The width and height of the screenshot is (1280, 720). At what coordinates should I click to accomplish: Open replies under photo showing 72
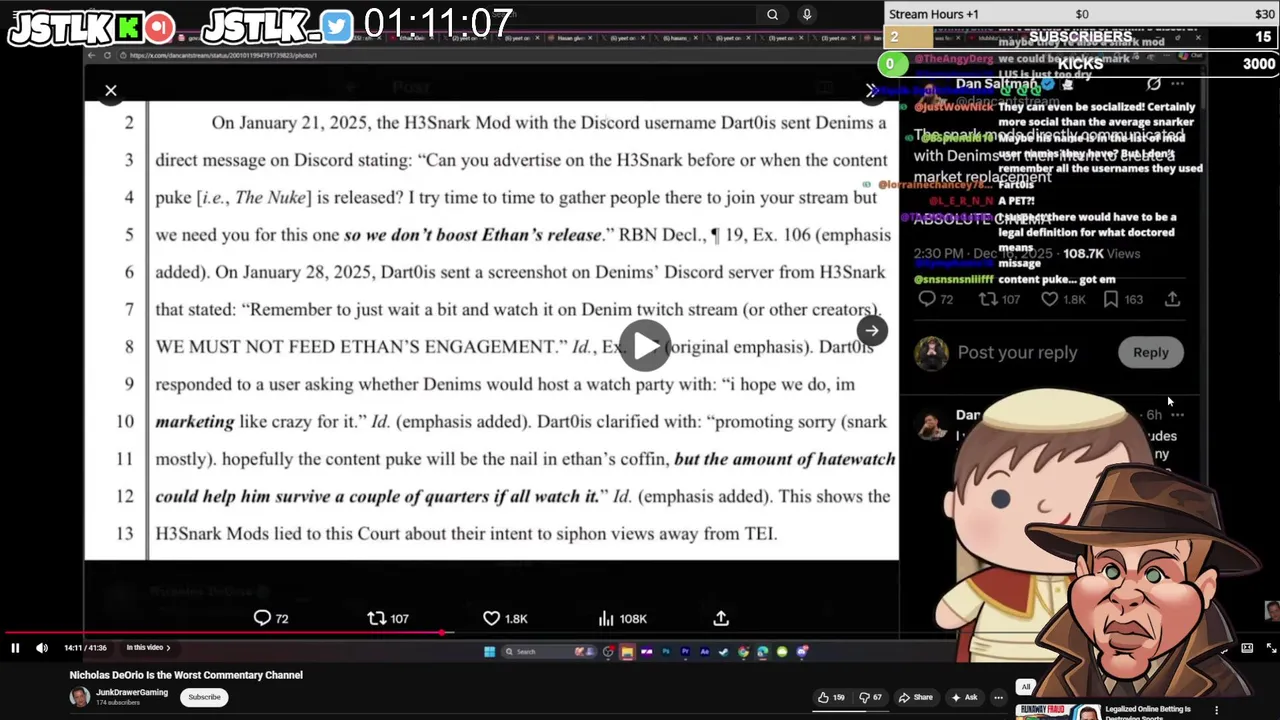271,618
